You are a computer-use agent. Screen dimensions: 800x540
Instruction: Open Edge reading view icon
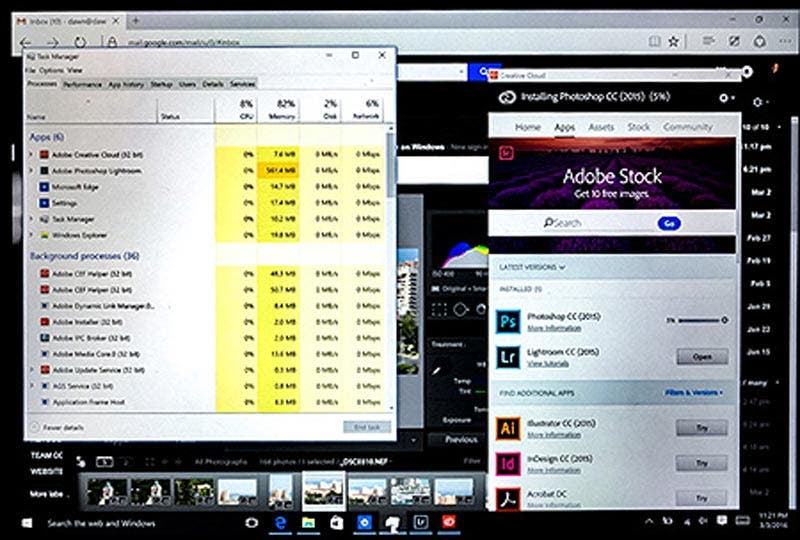coord(654,41)
